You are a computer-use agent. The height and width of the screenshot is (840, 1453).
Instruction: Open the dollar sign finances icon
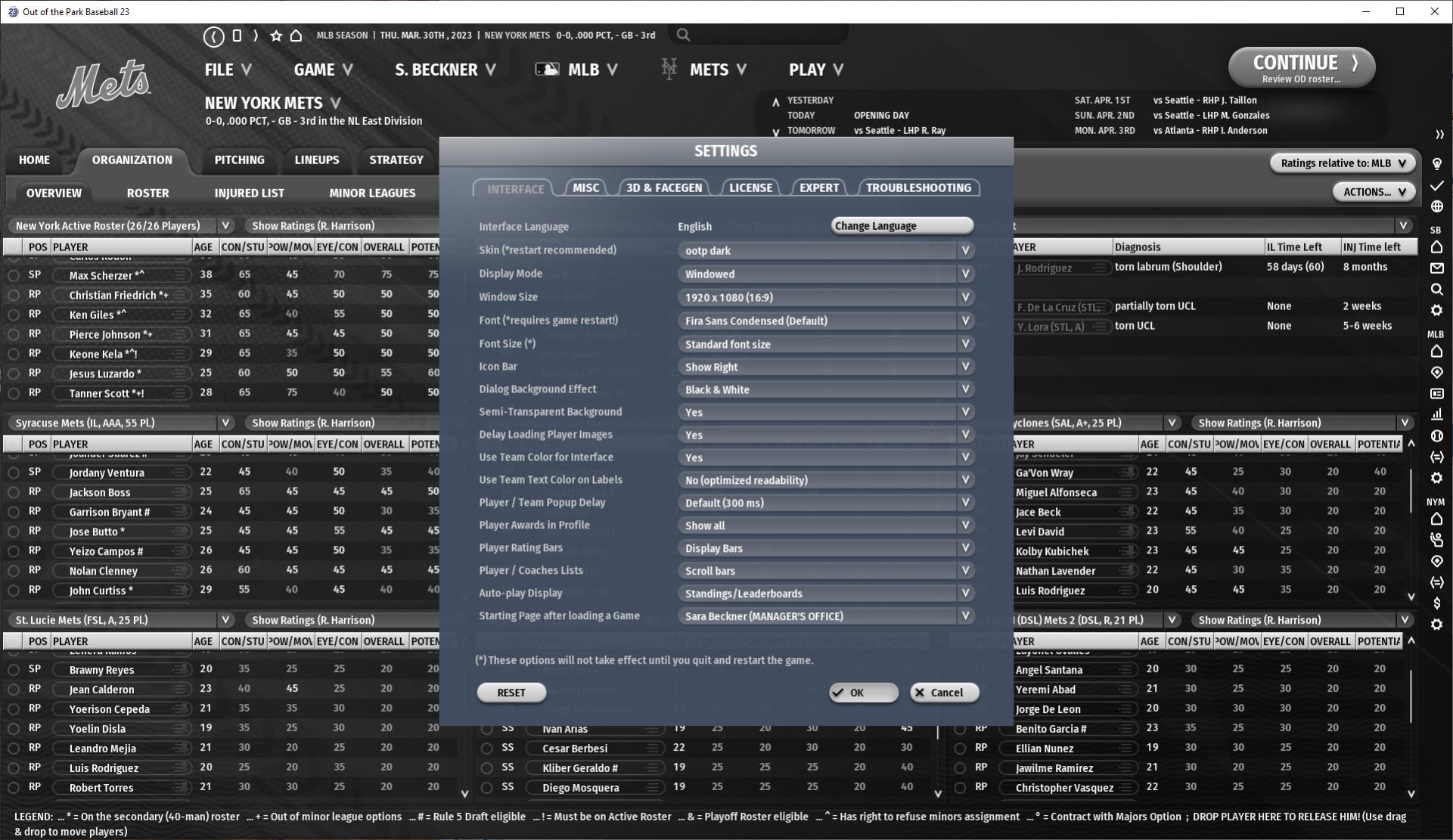point(1436,603)
